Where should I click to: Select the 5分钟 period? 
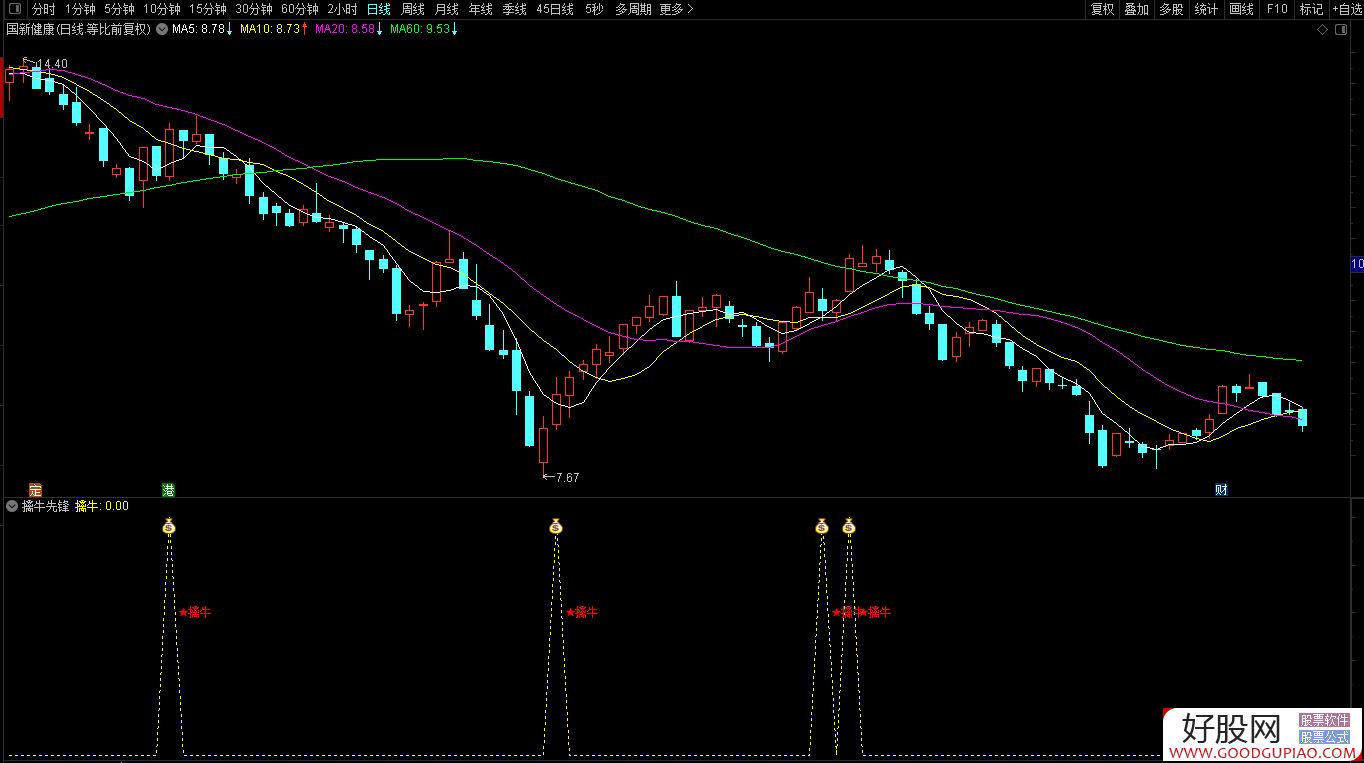tap(119, 9)
